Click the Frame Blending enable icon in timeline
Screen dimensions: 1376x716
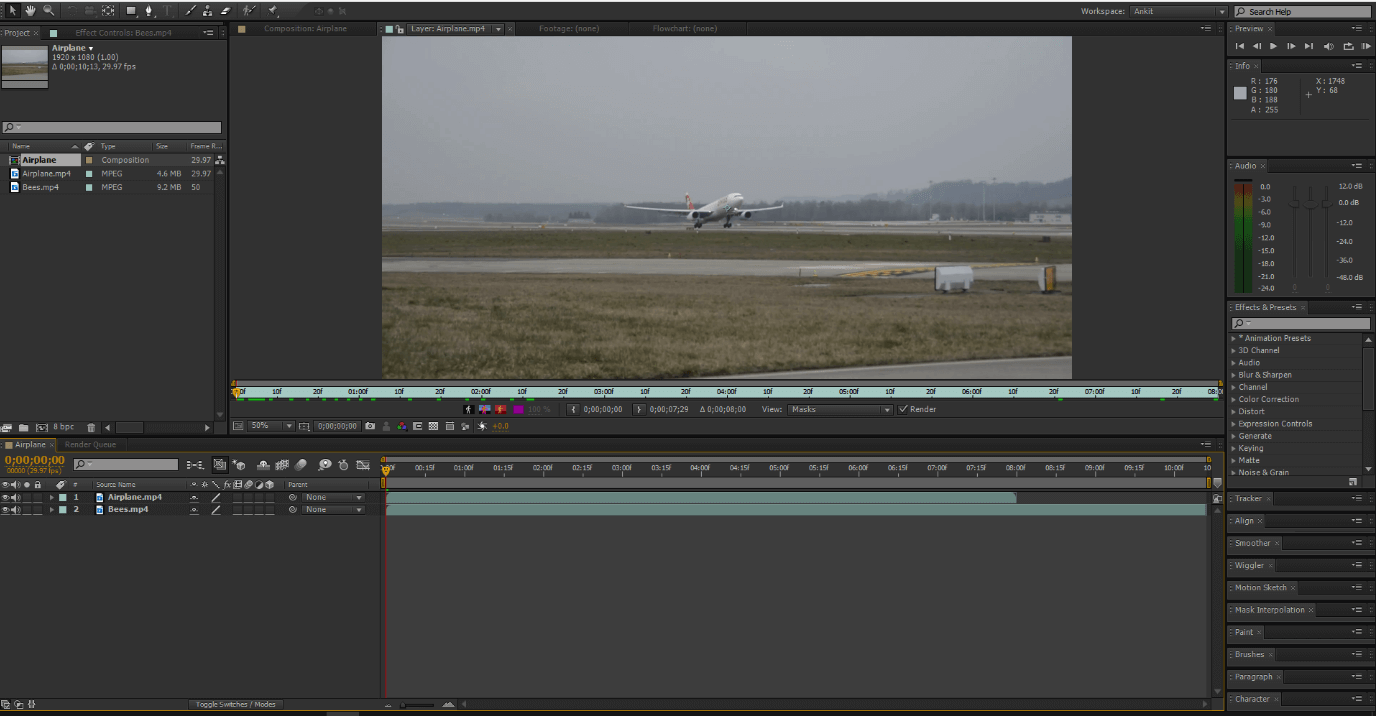pyautogui.click(x=282, y=465)
